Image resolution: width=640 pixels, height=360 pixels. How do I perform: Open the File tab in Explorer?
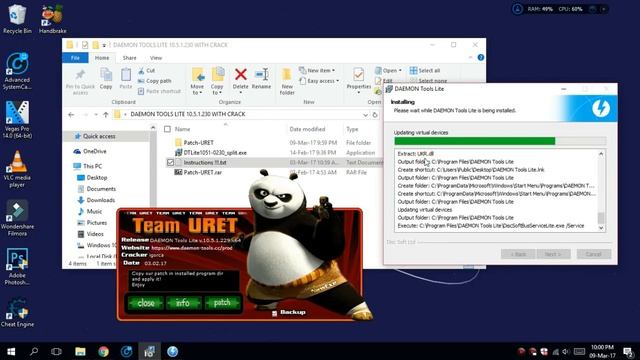[x=75, y=58]
